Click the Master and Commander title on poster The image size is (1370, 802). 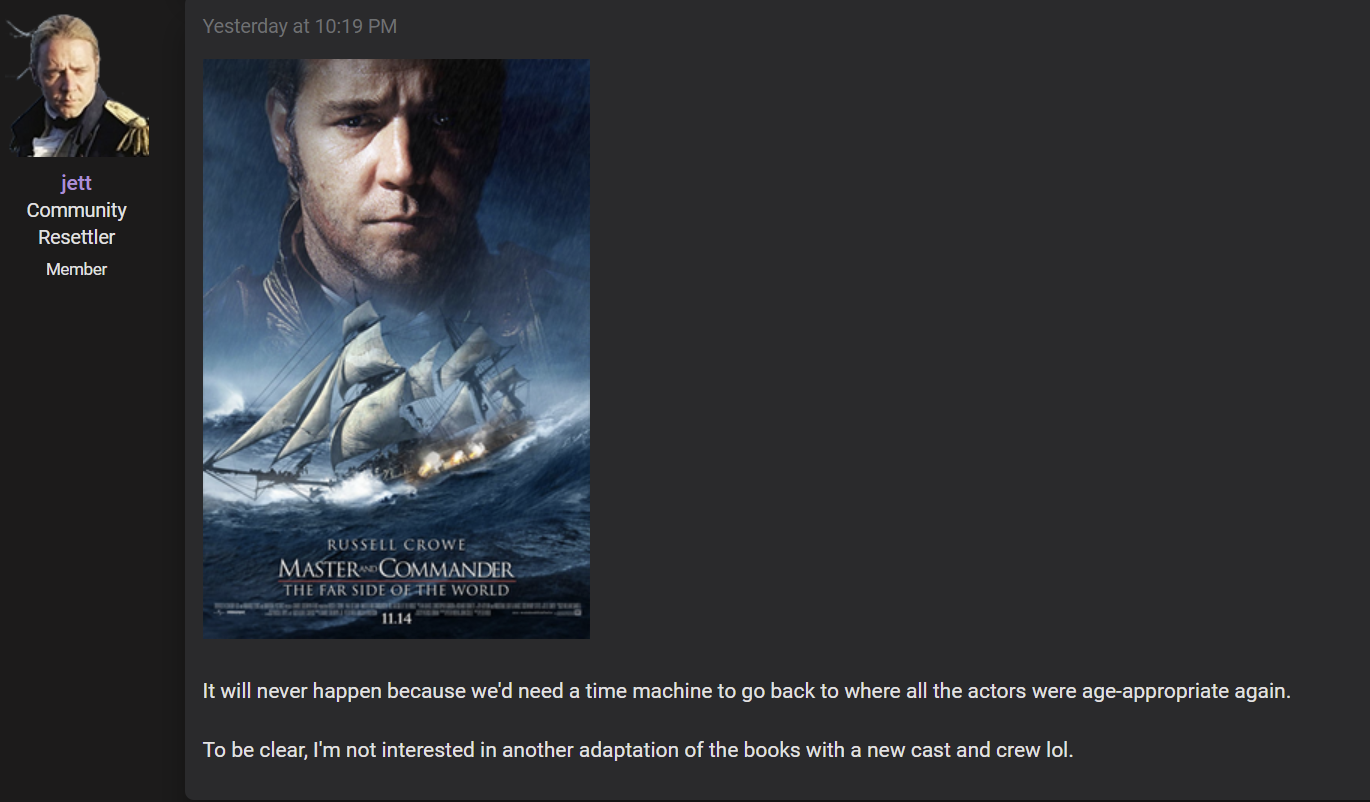396,569
